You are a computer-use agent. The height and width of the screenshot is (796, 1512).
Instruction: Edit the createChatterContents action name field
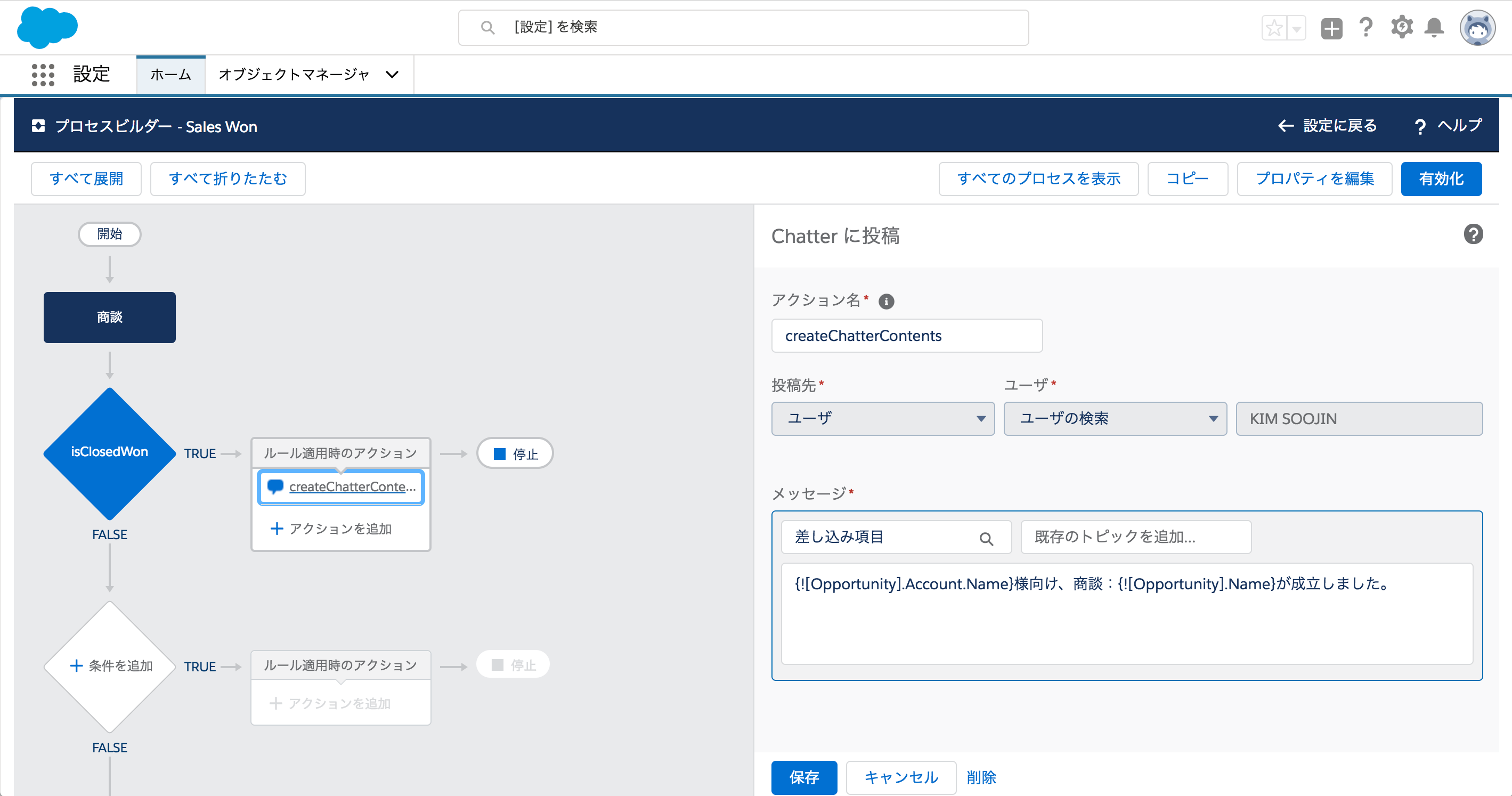pyautogui.click(x=906, y=335)
